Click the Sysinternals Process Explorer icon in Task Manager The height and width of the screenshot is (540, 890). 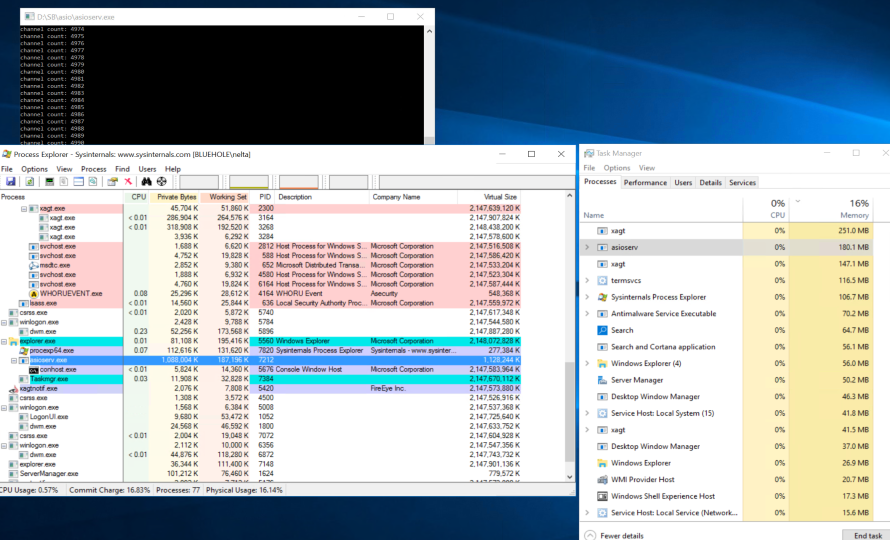click(602, 297)
